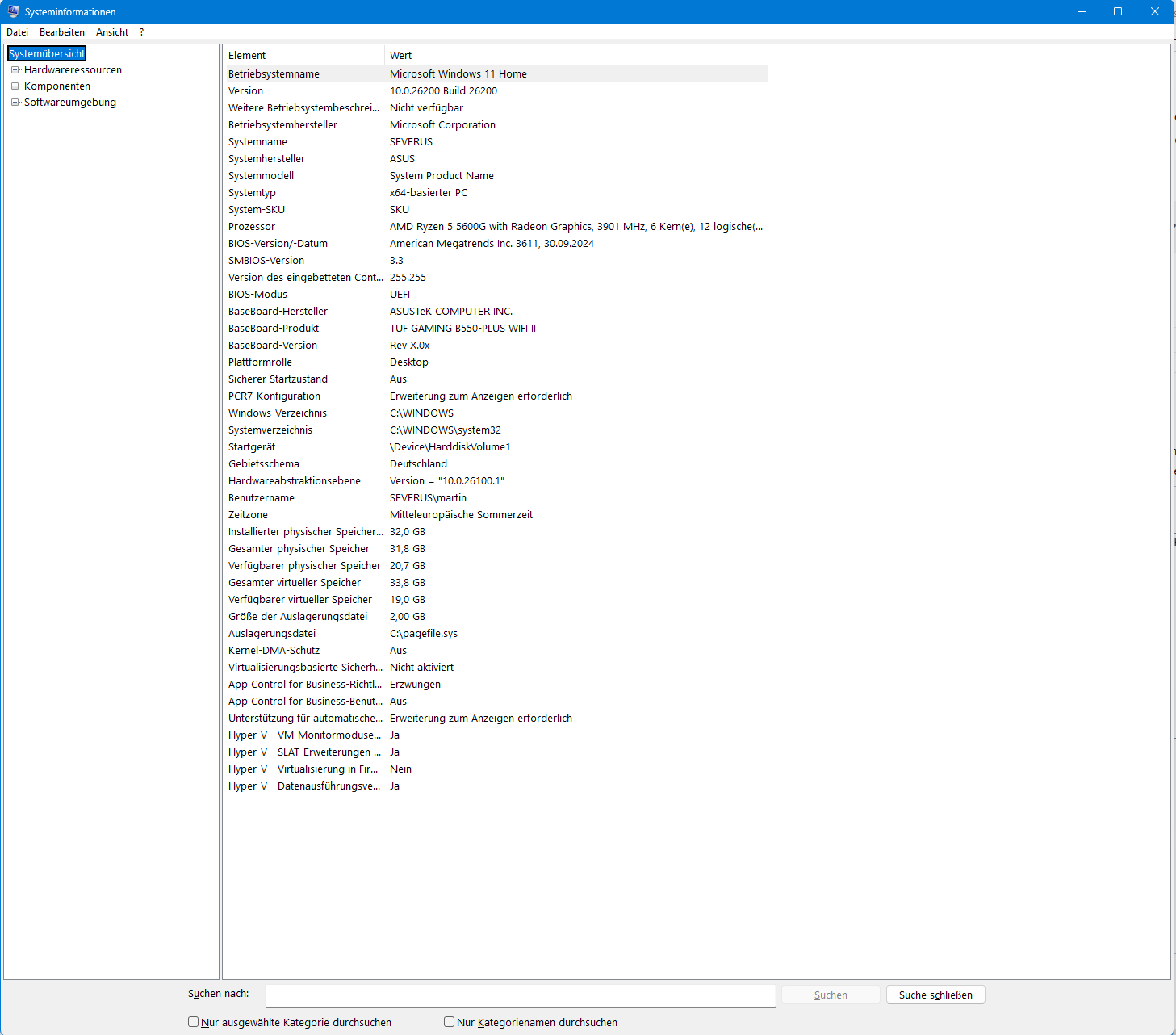Enable Nur ausgewählte Kategorie durchsuchen checkbox

point(193,1022)
